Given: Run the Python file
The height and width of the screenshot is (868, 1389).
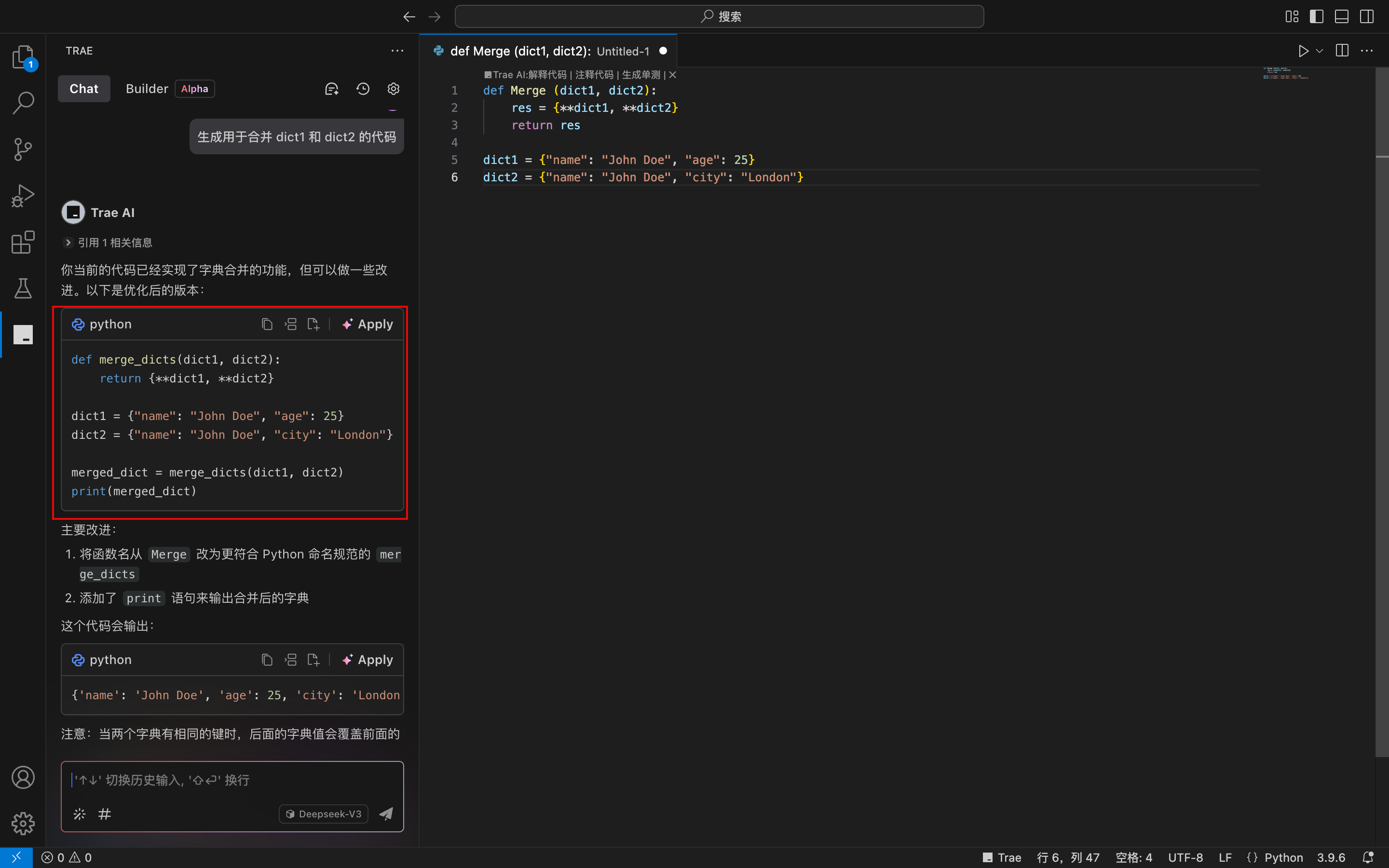Looking at the screenshot, I should (x=1304, y=51).
